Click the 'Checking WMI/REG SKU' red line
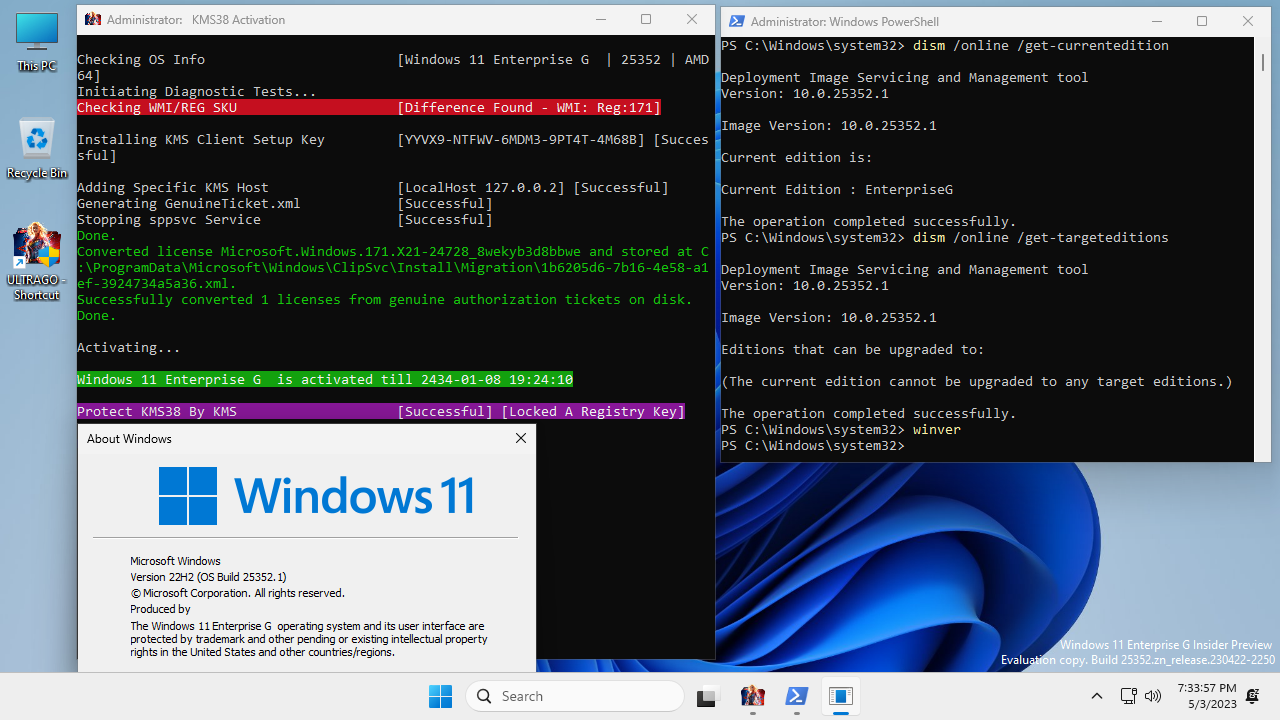Screen dimensions: 1280x720 tap(369, 107)
